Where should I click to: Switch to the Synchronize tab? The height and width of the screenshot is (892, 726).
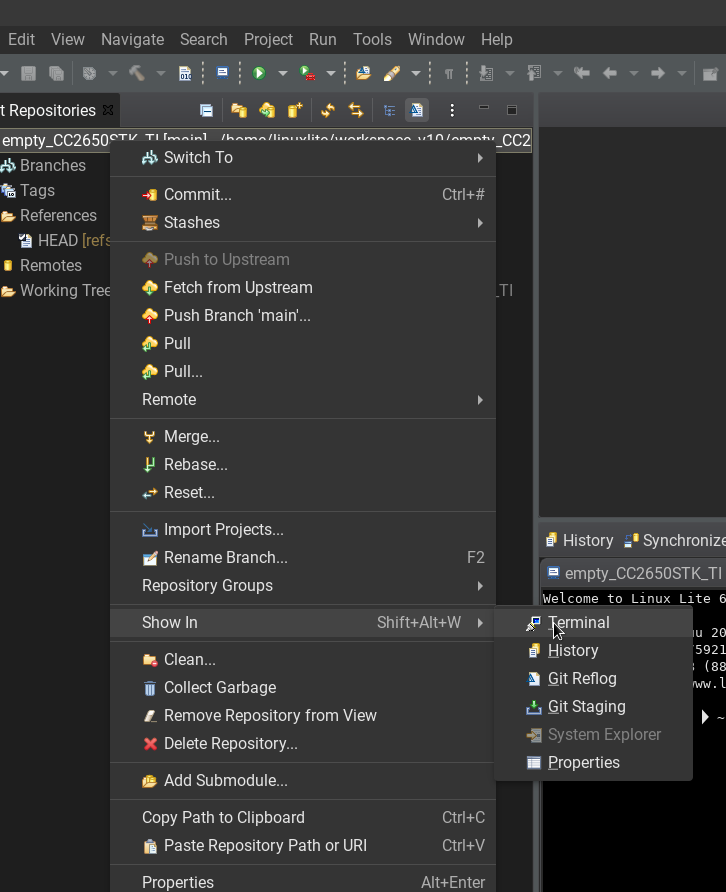675,540
